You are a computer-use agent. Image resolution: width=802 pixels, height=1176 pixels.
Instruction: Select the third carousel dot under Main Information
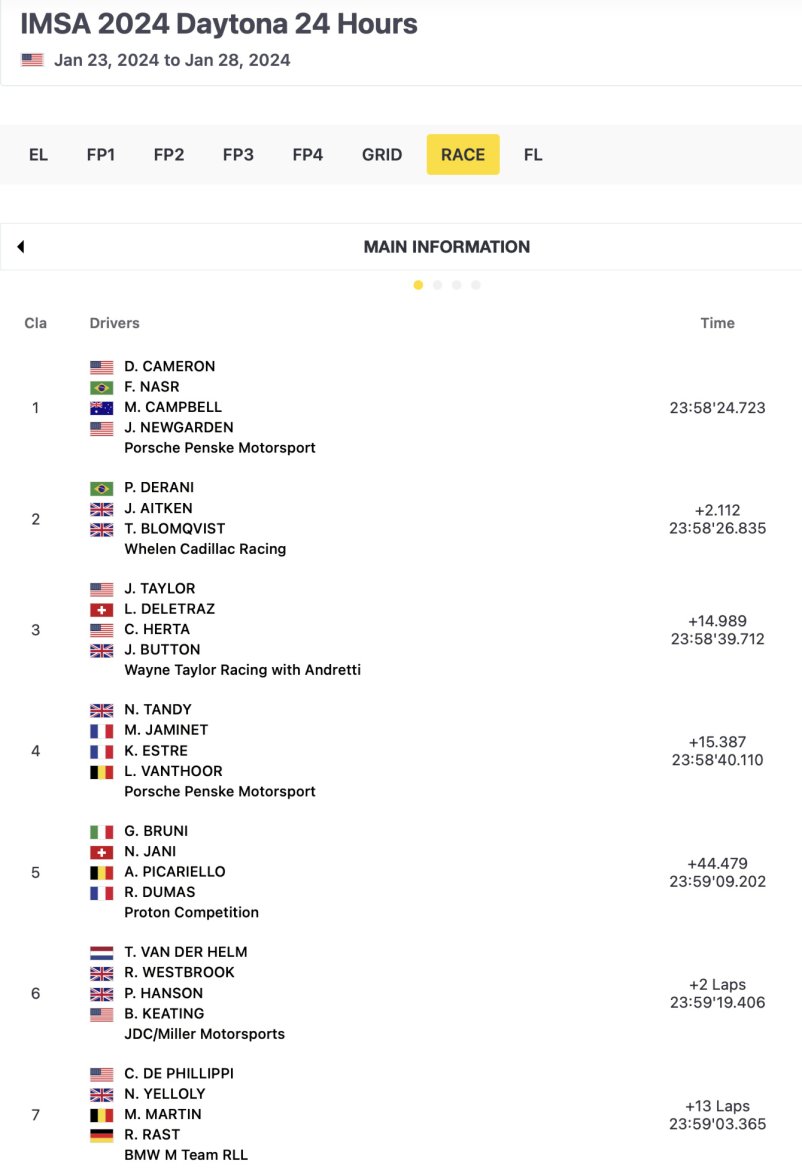(x=456, y=285)
